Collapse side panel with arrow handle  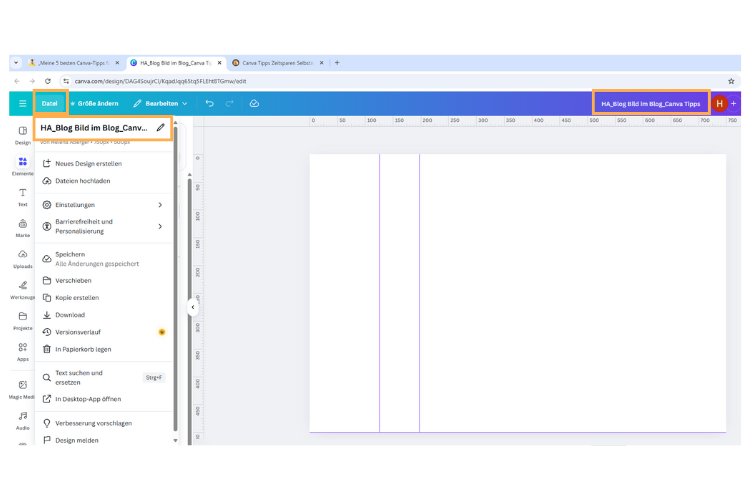(192, 307)
